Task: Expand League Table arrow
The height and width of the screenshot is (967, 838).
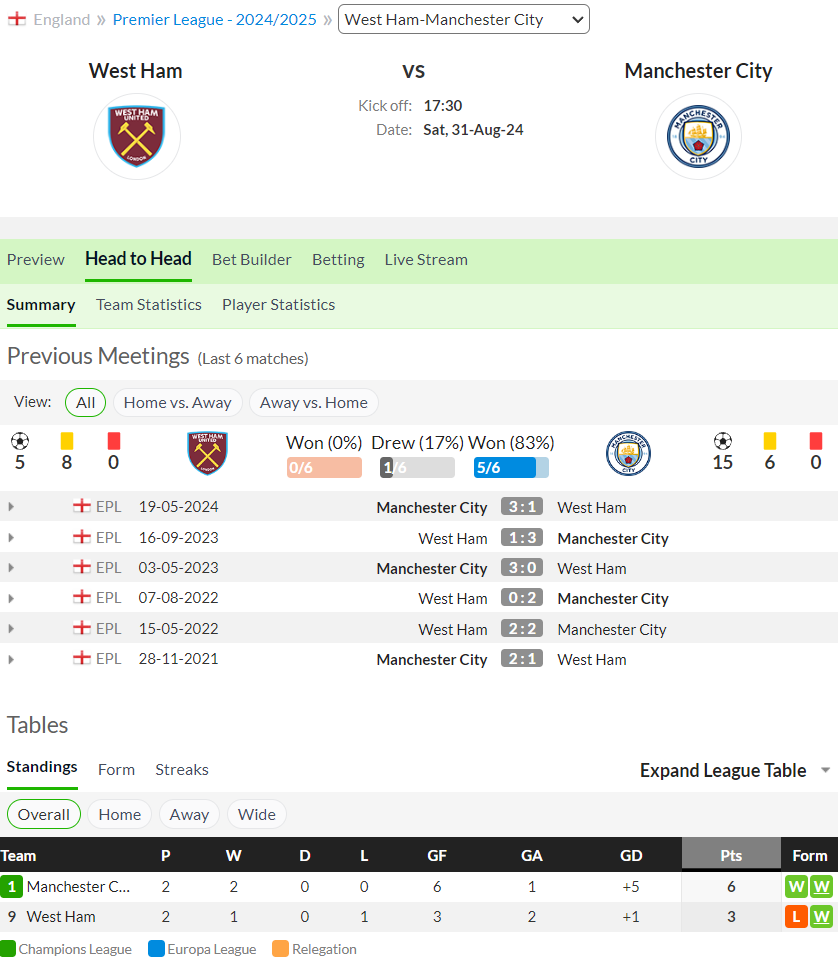Action: [x=826, y=770]
